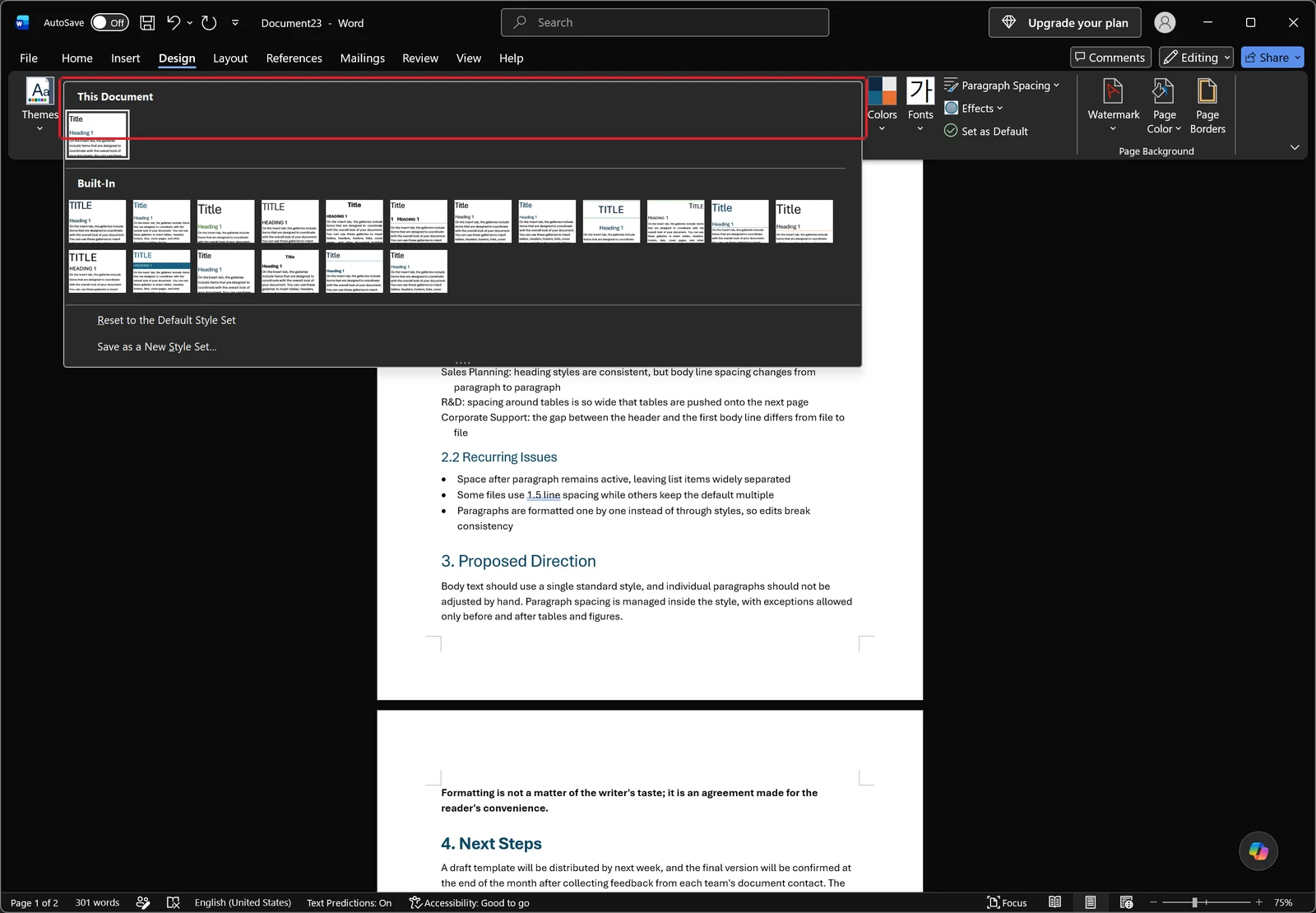
Task: Click the 75% zoom level
Action: 1283,902
